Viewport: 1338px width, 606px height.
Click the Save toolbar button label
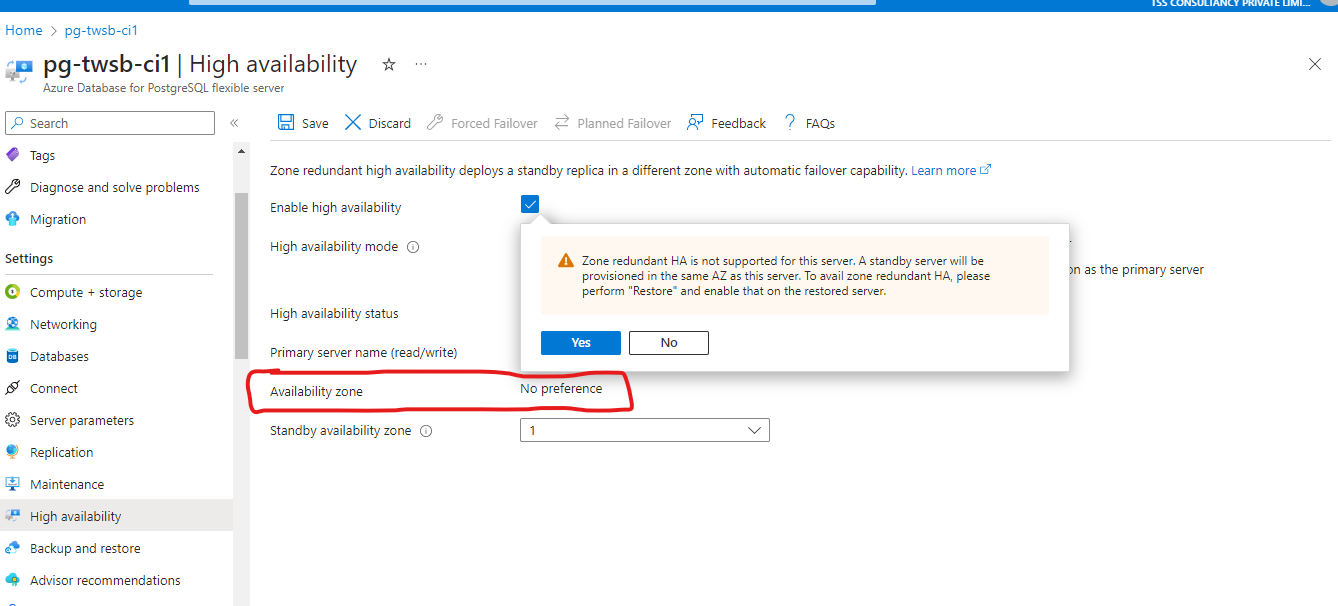coord(315,123)
